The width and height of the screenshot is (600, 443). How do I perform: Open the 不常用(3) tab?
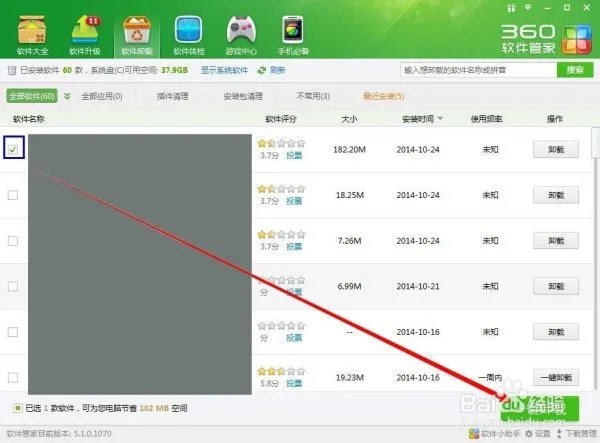click(x=313, y=96)
